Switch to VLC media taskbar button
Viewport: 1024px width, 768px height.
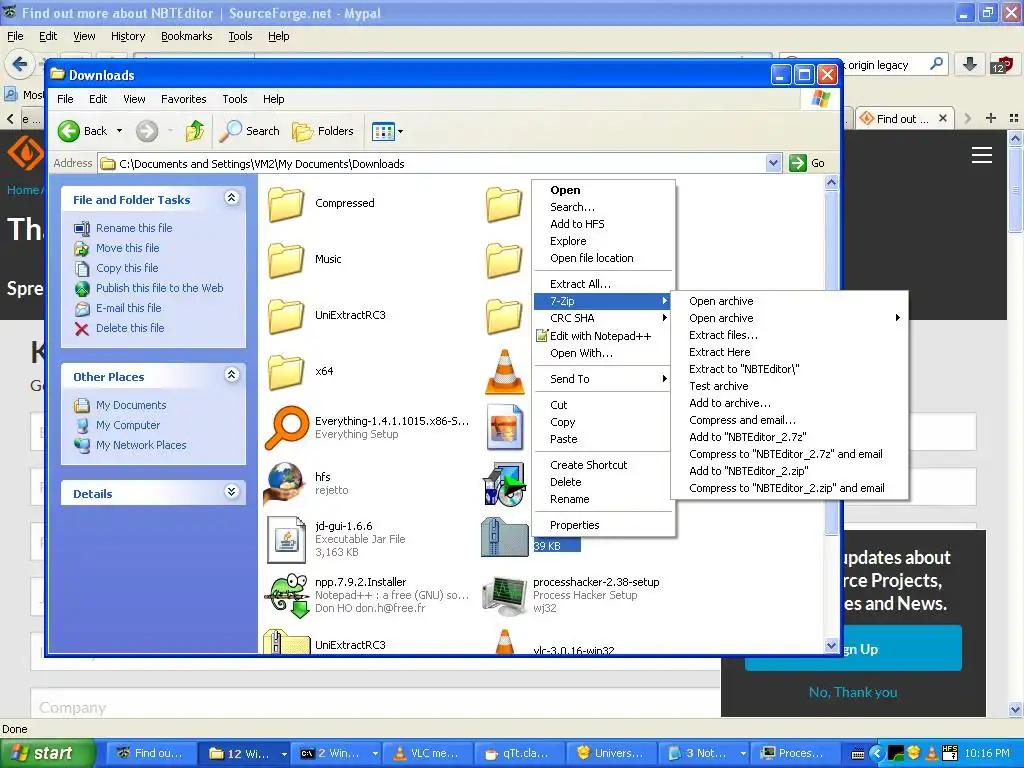point(426,754)
